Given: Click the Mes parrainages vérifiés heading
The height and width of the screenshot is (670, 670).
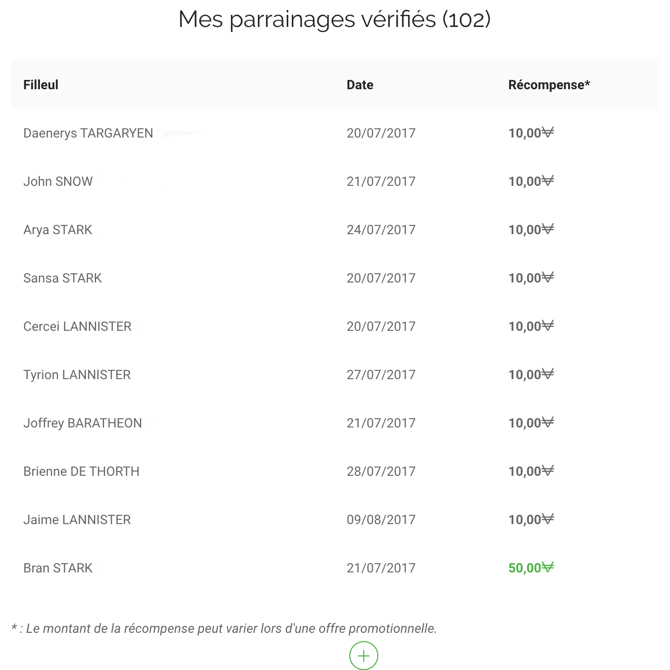Looking at the screenshot, I should pyautogui.click(x=334, y=19).
